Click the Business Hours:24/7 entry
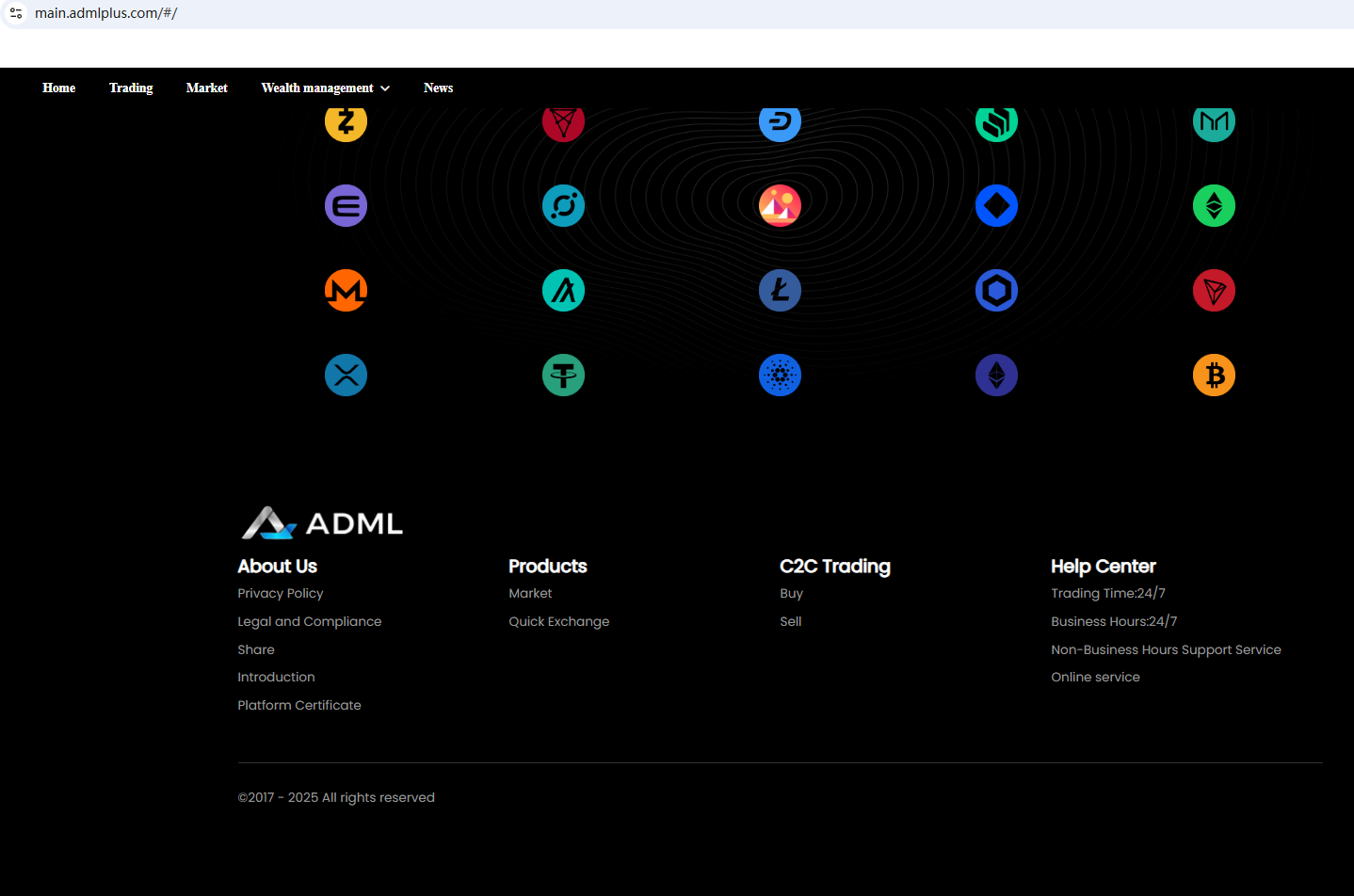This screenshot has width=1354, height=896. [x=1114, y=621]
